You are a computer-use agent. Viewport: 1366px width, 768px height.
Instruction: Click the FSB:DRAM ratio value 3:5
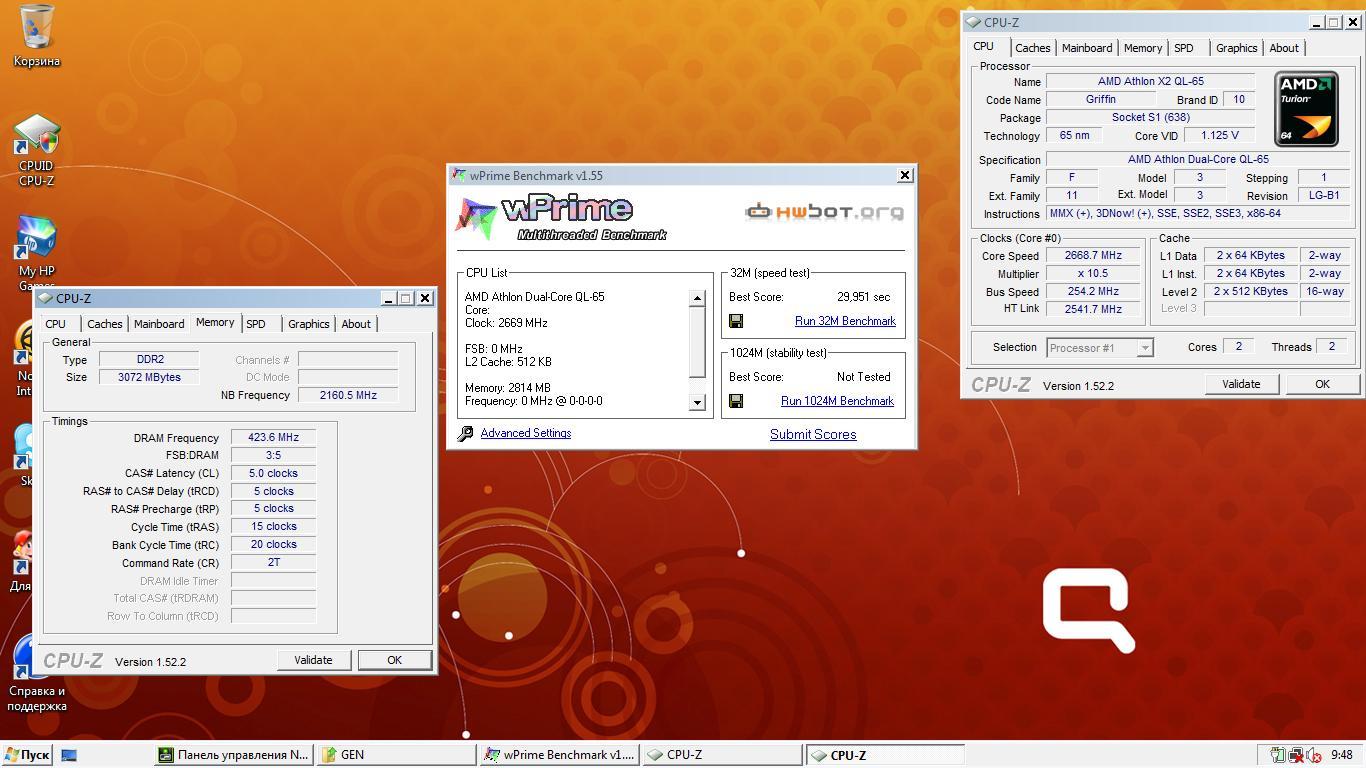click(x=273, y=455)
